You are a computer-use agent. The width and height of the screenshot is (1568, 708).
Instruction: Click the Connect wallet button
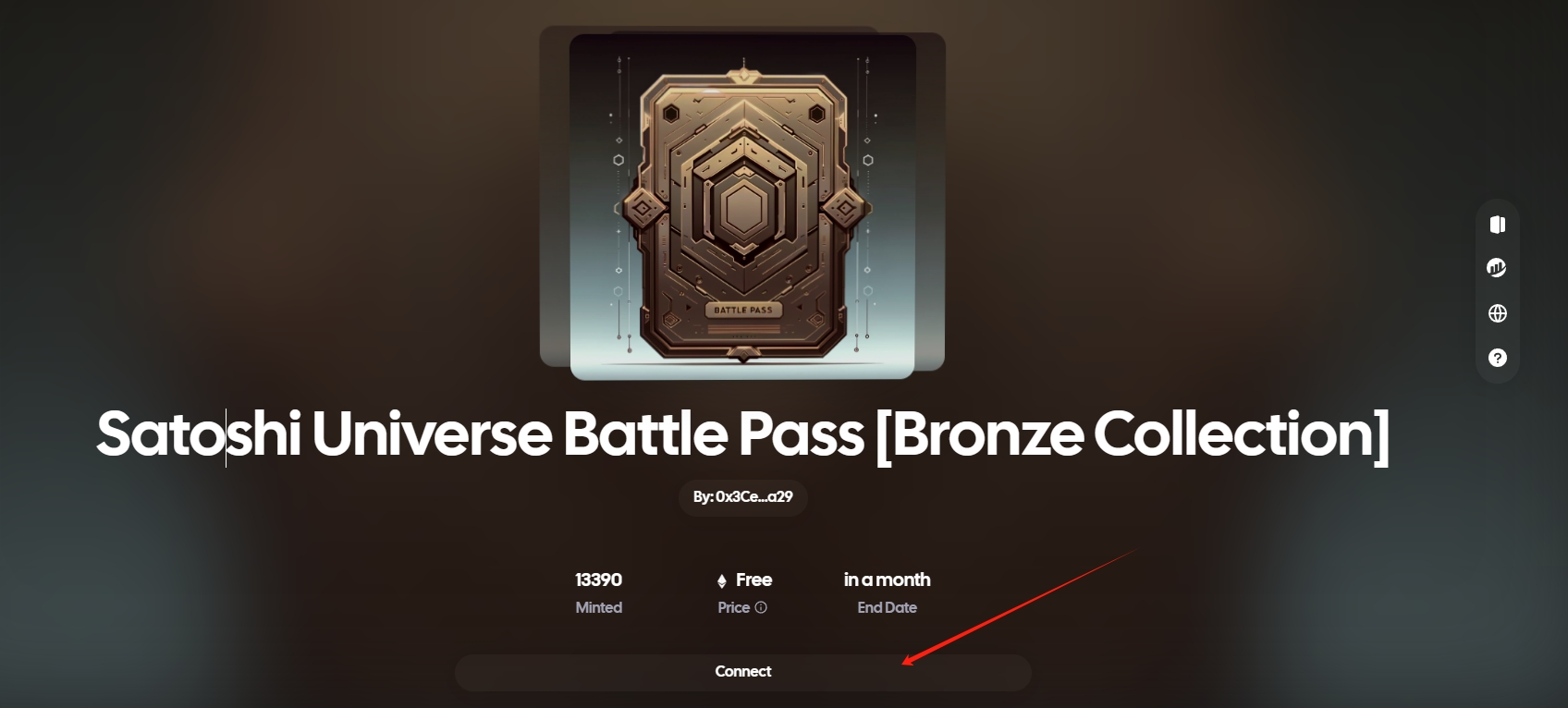[x=743, y=672]
